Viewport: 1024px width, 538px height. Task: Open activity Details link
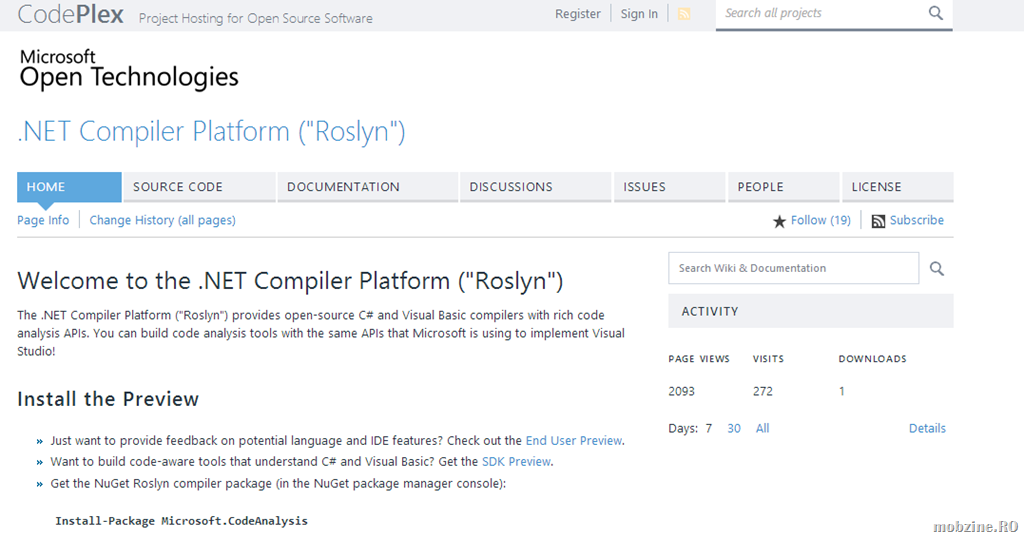pos(927,428)
